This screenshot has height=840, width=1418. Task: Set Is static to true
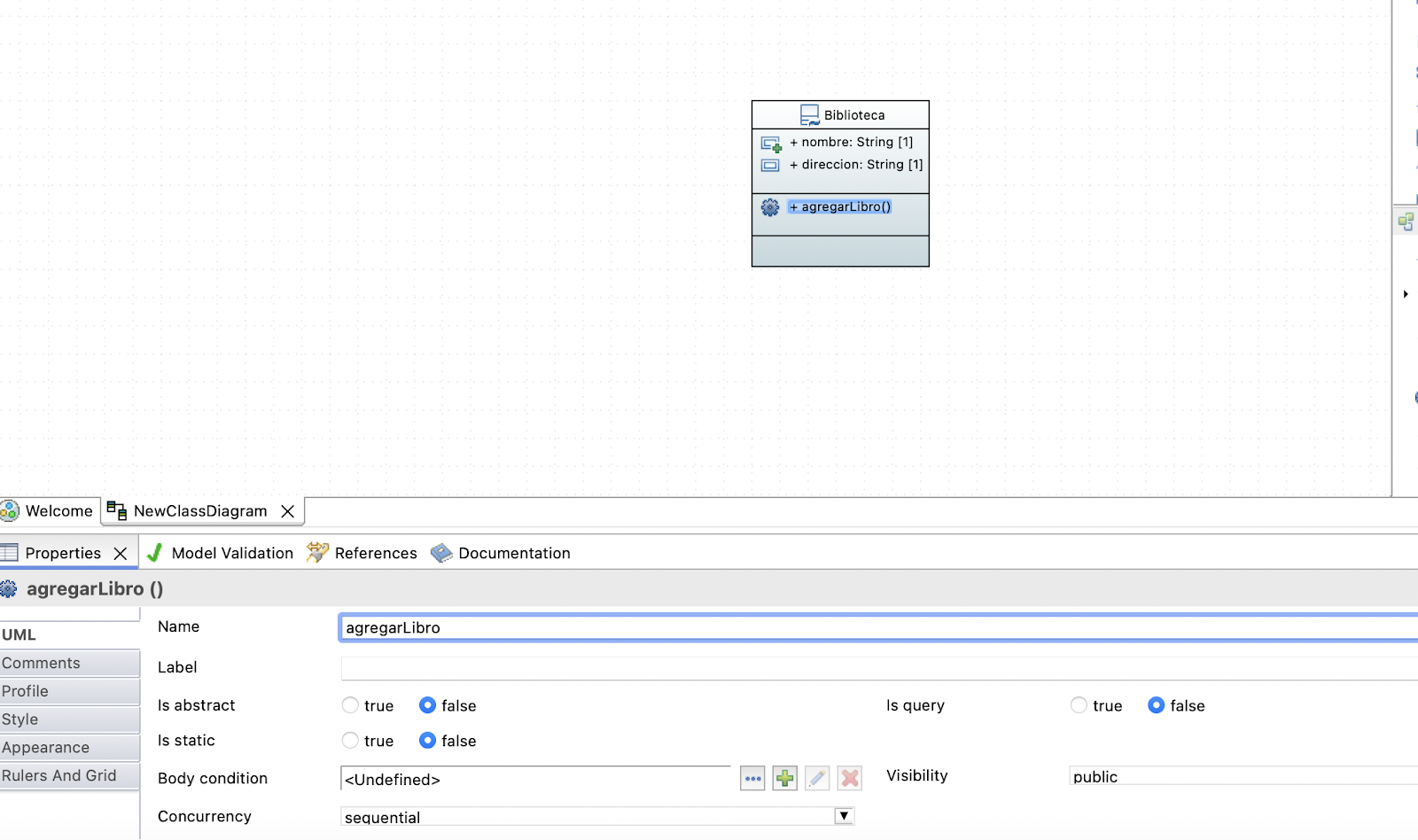tap(351, 741)
